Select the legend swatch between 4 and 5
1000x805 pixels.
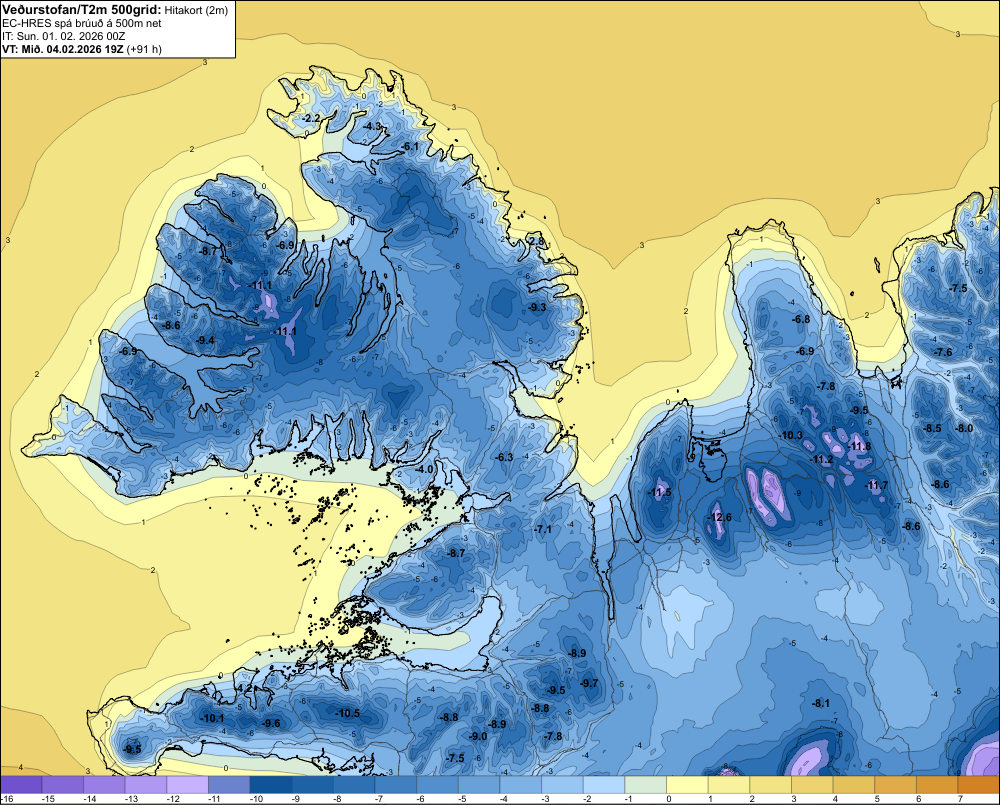click(x=854, y=785)
